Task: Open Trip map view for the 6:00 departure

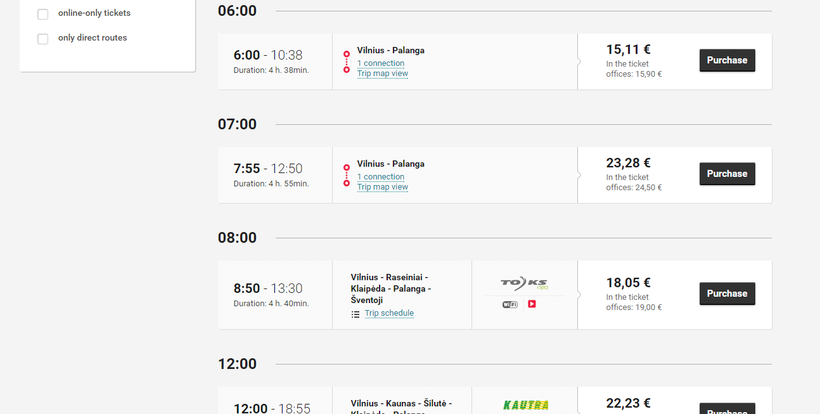Action: pos(382,74)
